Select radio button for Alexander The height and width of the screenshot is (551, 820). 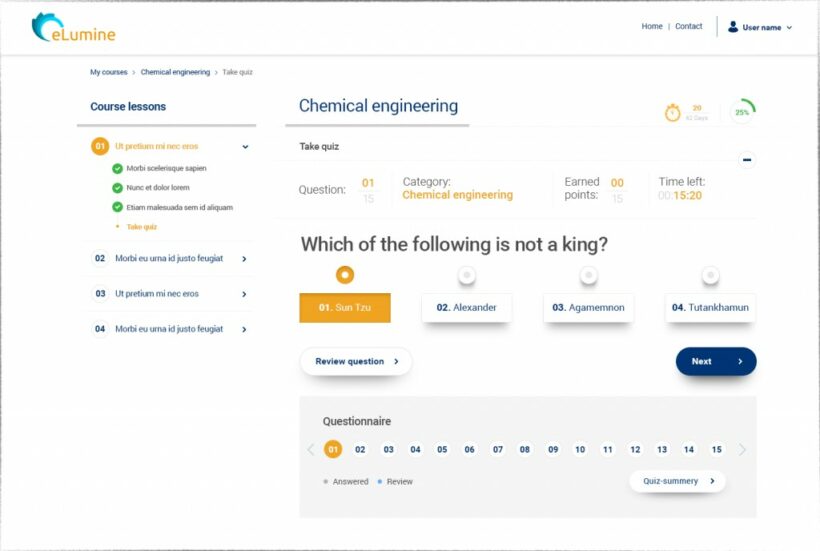pyautogui.click(x=466, y=274)
